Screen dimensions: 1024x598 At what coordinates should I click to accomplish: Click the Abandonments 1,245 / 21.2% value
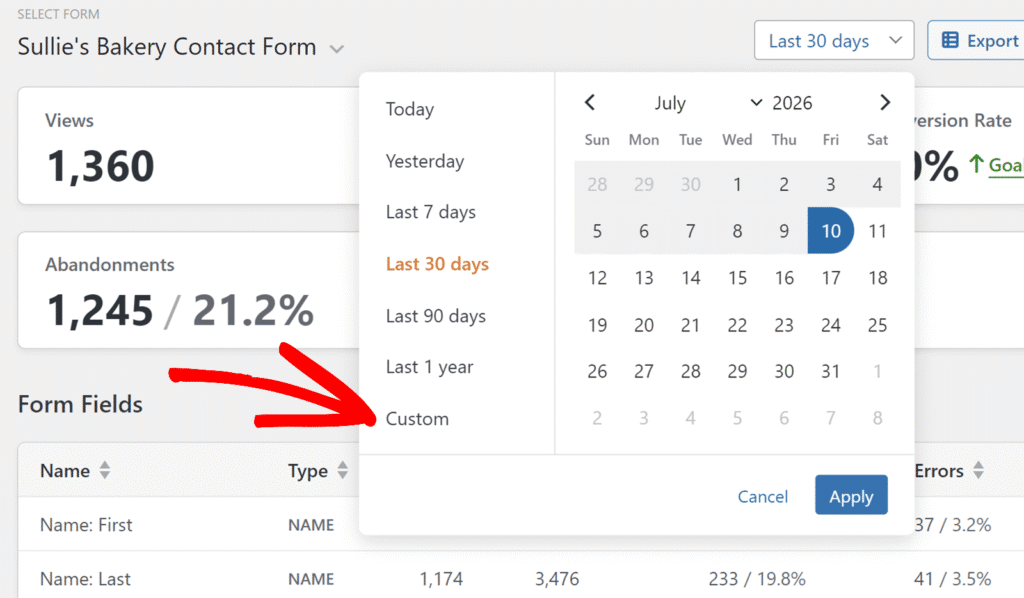[x=180, y=309]
